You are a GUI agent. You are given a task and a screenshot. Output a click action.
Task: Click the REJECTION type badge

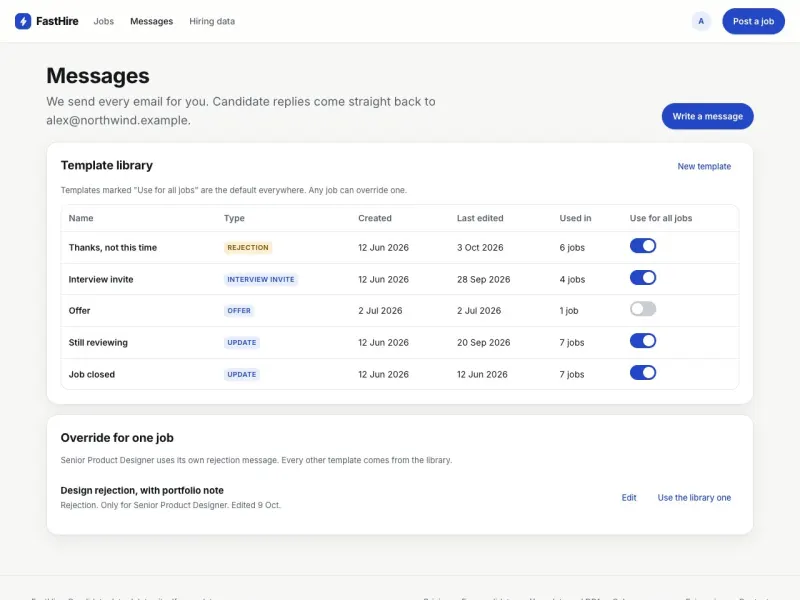tap(248, 247)
